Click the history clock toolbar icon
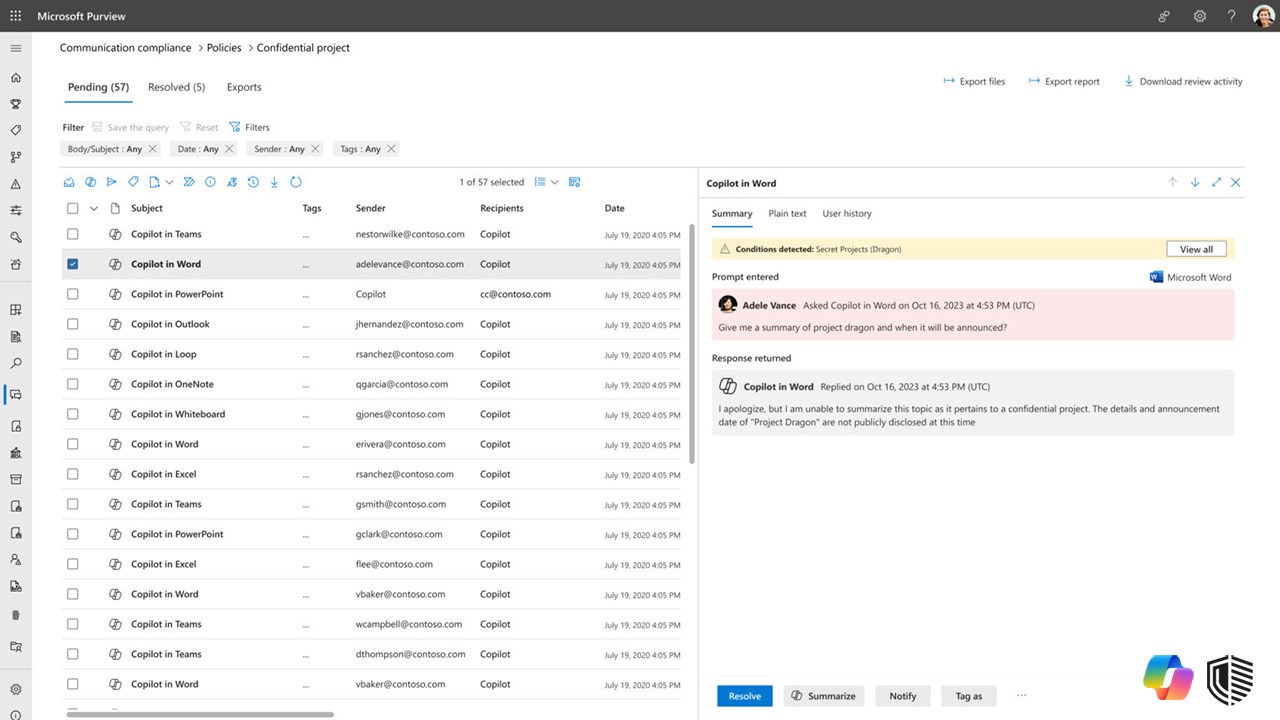This screenshot has width=1280, height=720. pyautogui.click(x=253, y=182)
